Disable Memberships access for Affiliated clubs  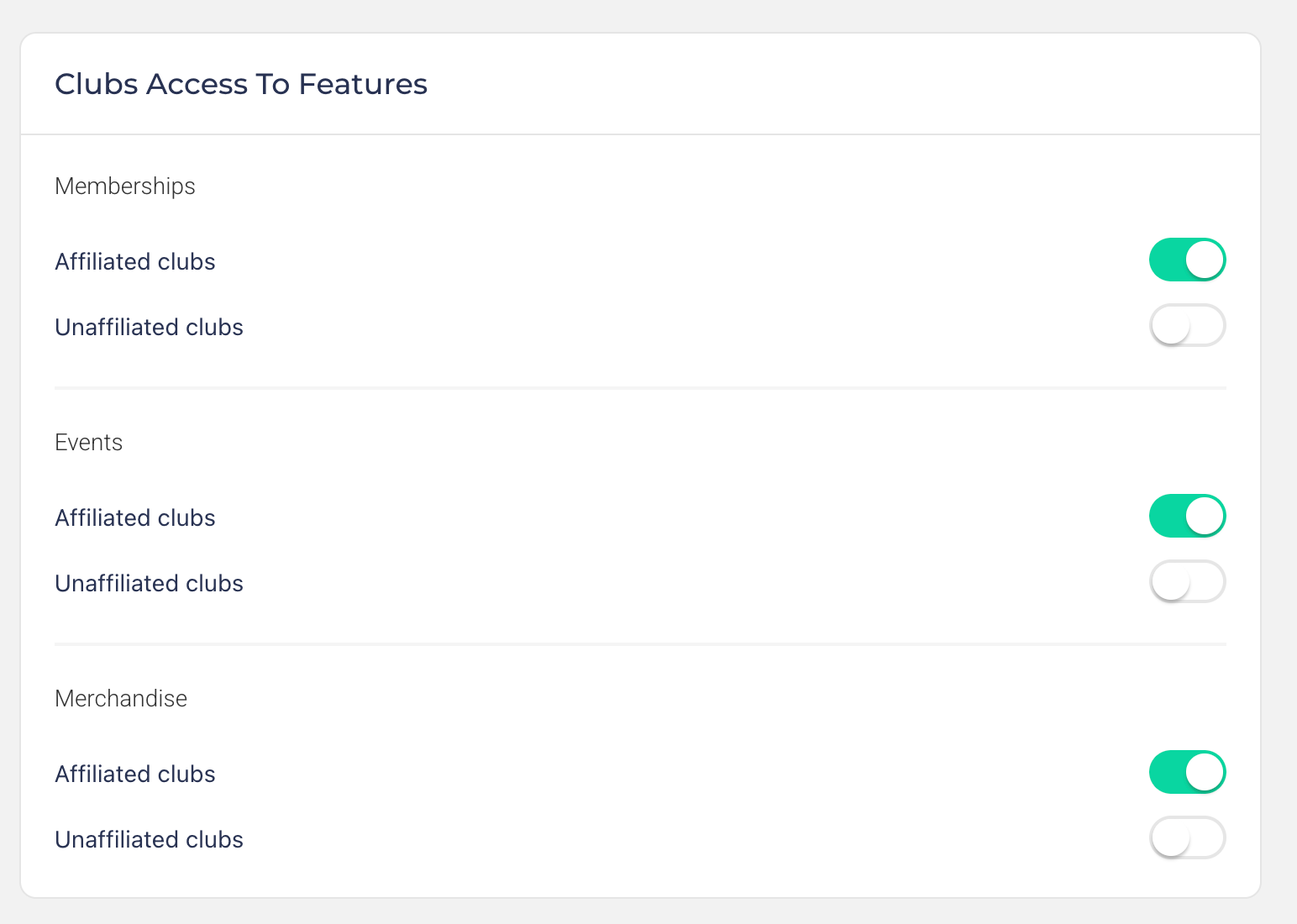(x=1187, y=260)
